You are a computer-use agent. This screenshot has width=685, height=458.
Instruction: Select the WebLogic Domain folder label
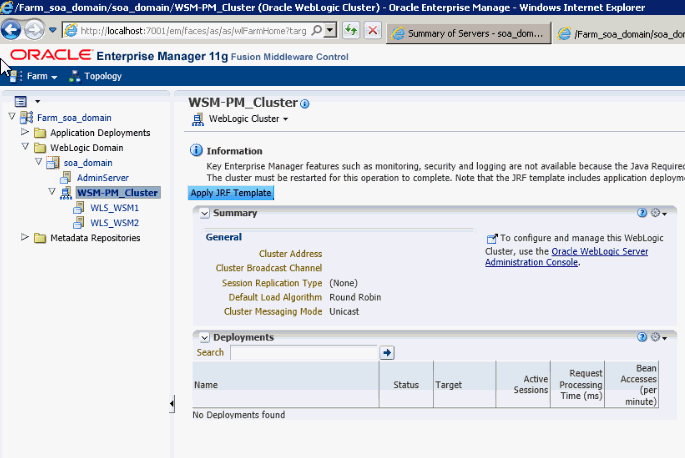(86, 148)
